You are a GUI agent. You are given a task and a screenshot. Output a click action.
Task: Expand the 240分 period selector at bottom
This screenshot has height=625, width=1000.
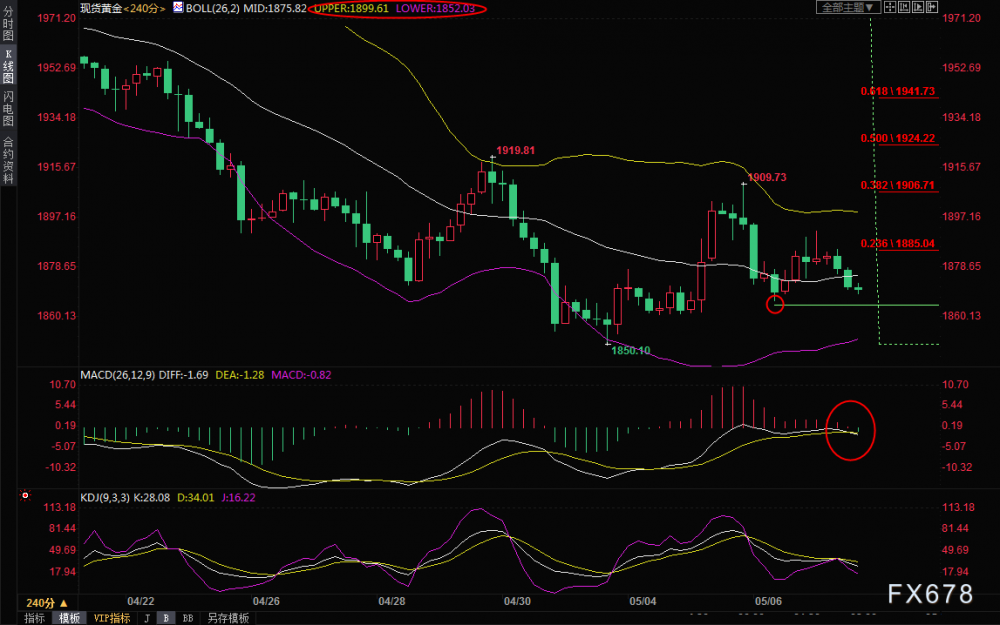[46, 603]
